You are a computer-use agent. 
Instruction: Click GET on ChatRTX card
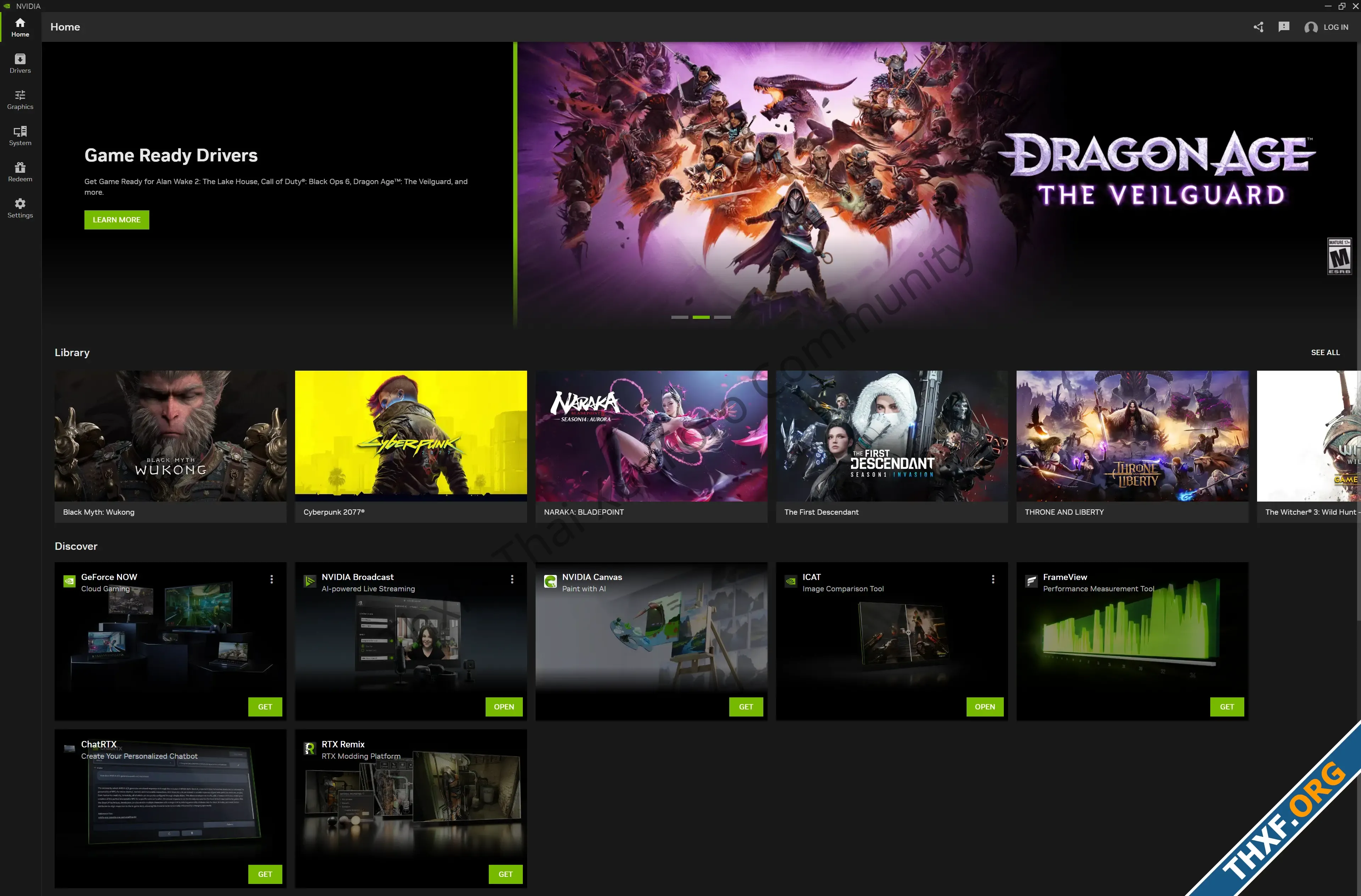[265, 874]
